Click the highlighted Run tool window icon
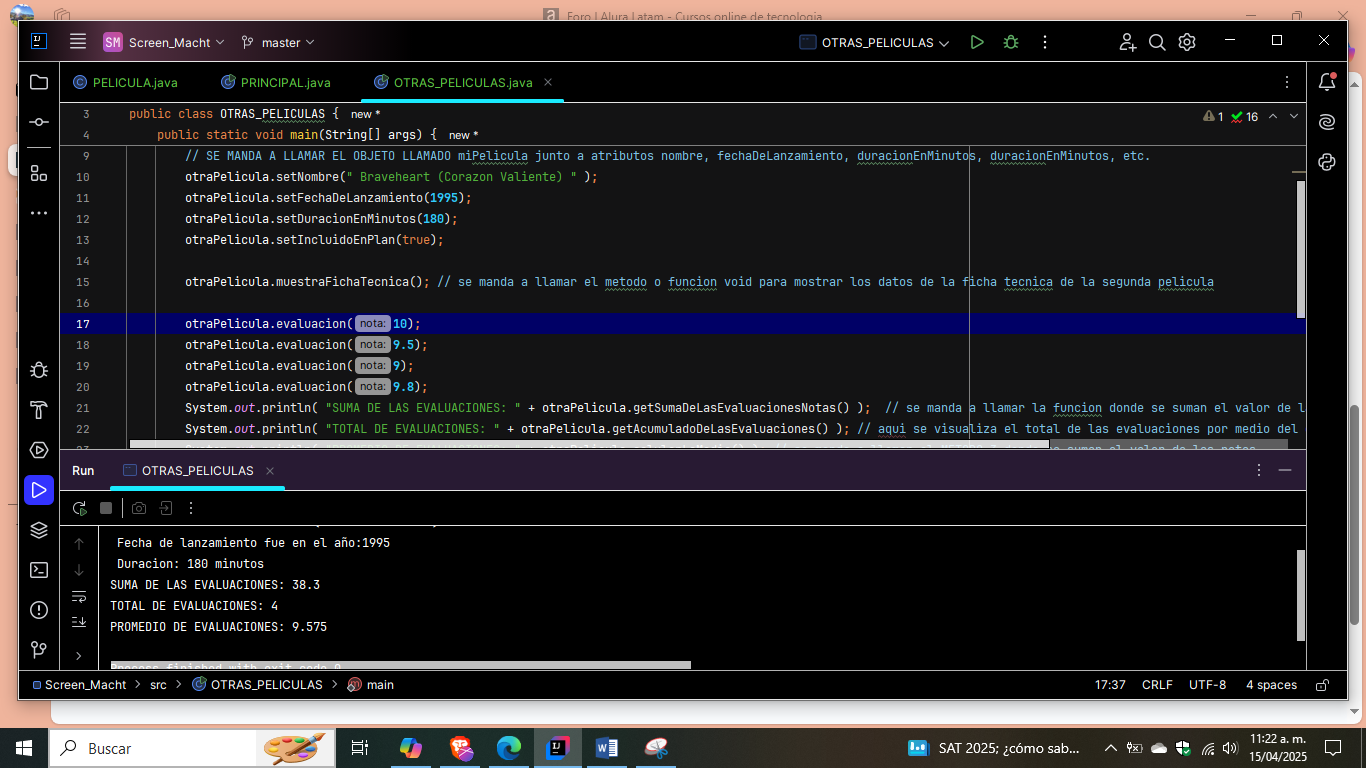This screenshot has height=768, width=1366. [39, 490]
